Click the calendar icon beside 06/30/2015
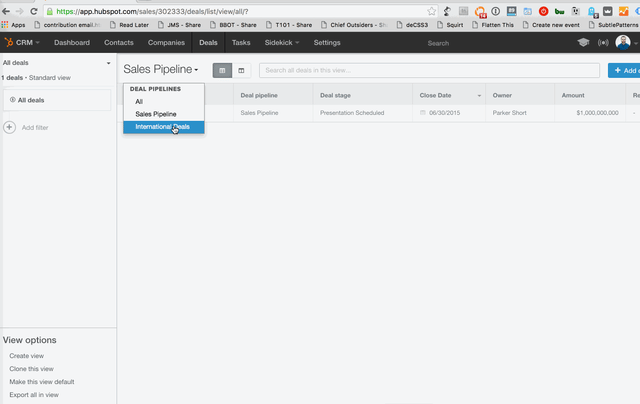Screen dimensions: 640x404 423,113
